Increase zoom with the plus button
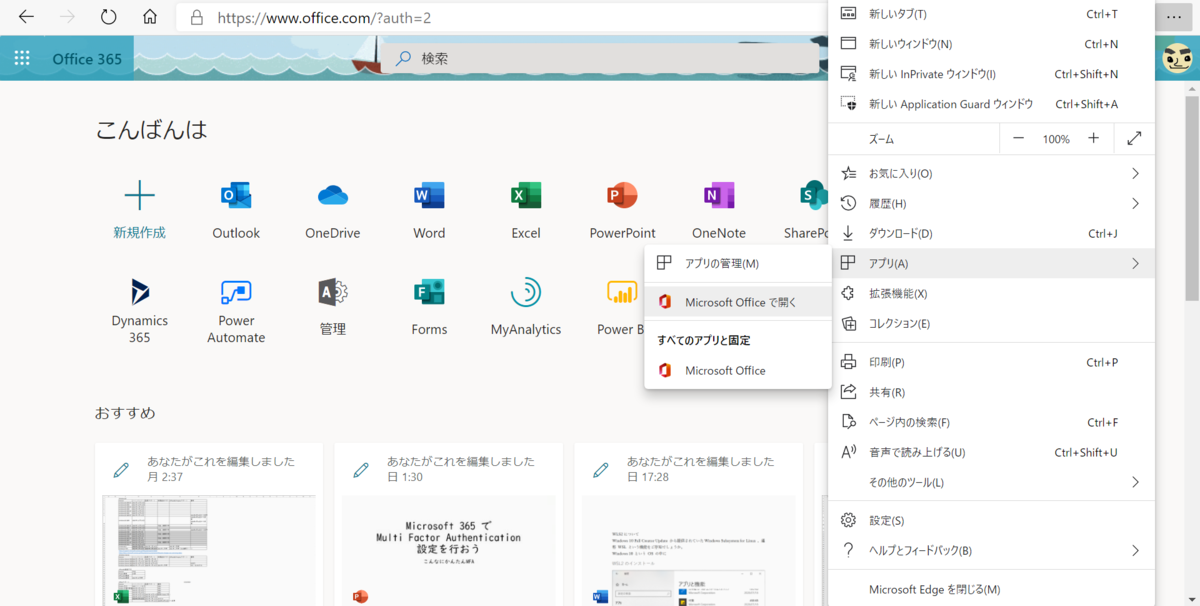 pos(1093,139)
